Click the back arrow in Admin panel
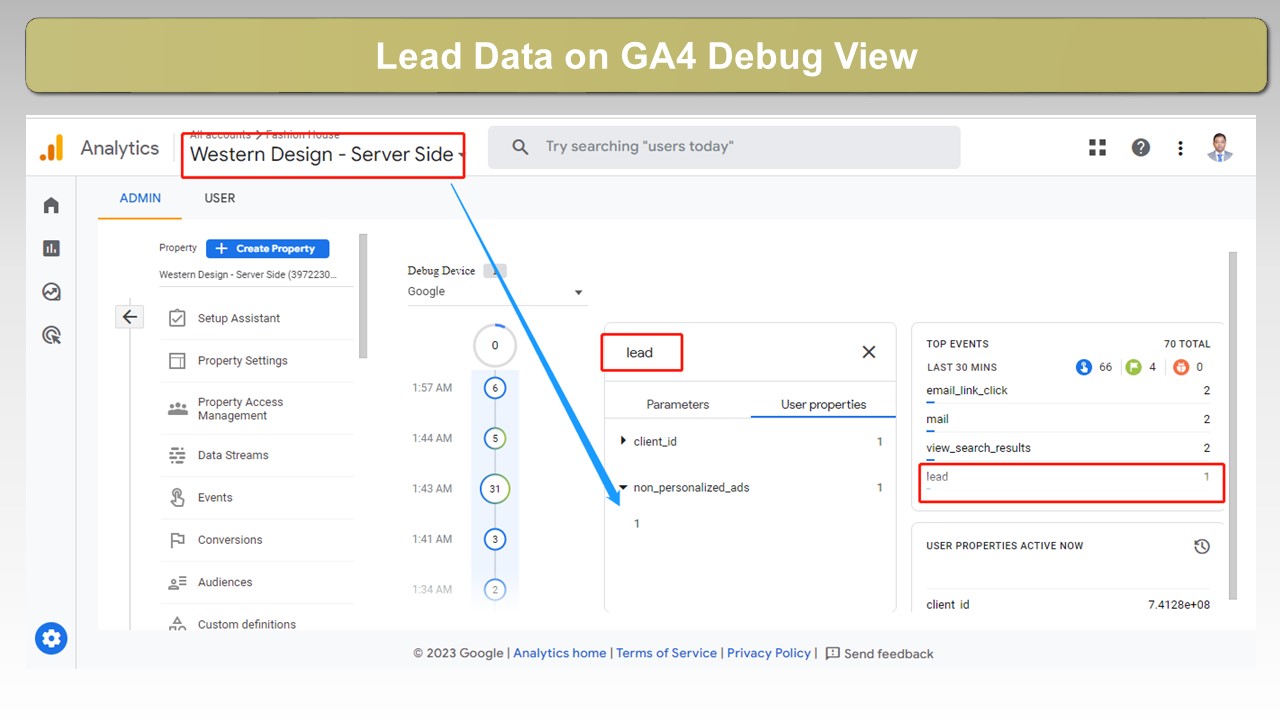The height and width of the screenshot is (720, 1280). 129,317
